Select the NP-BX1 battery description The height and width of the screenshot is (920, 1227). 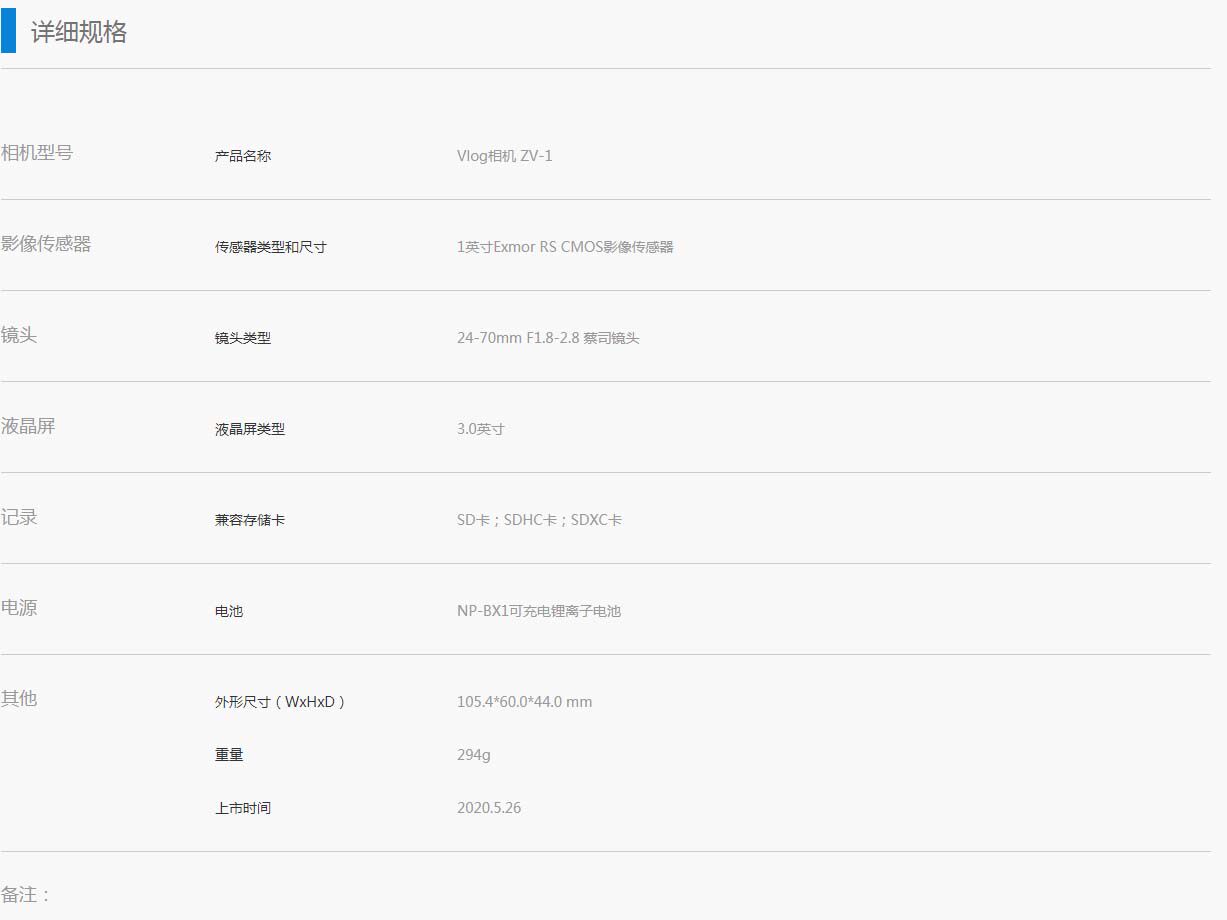coord(539,611)
